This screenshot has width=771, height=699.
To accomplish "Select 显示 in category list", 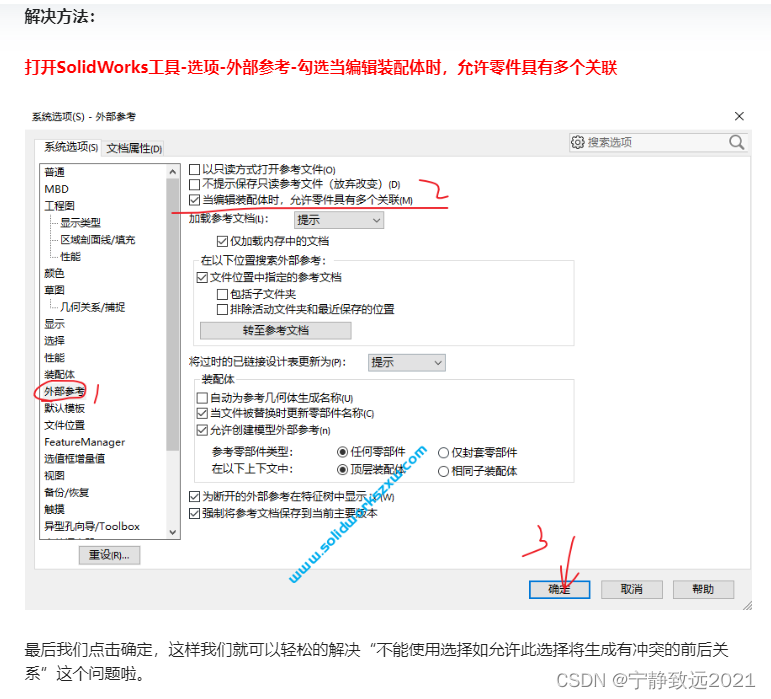I will click(54, 324).
